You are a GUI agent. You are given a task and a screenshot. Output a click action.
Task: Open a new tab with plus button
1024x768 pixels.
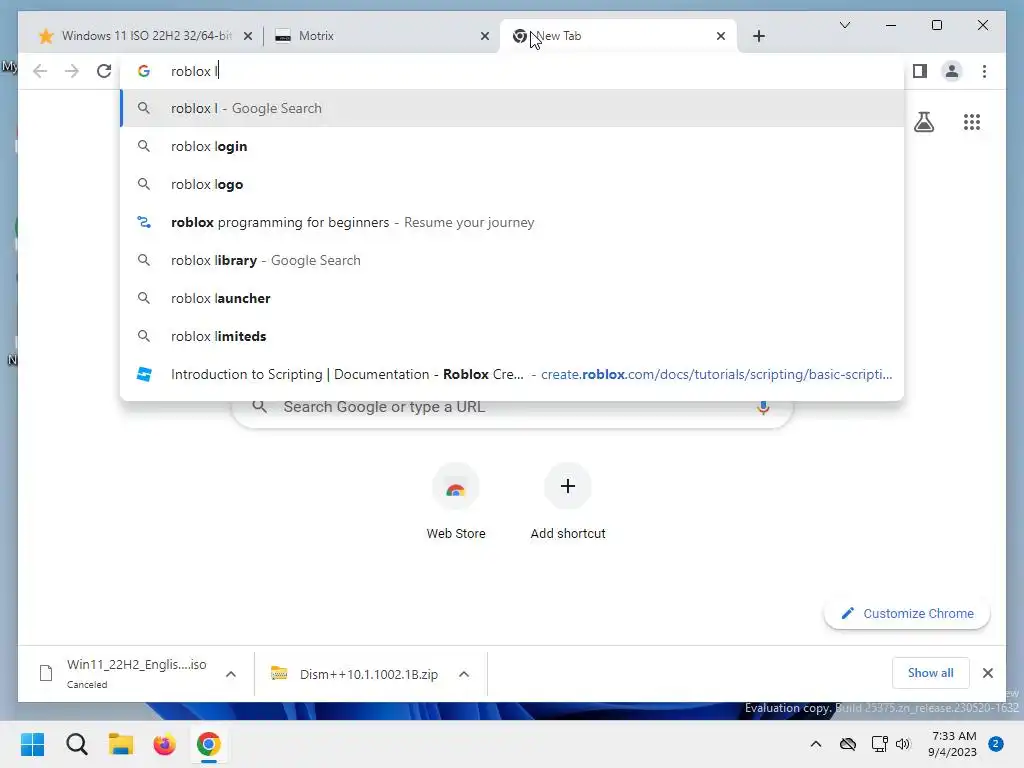758,36
